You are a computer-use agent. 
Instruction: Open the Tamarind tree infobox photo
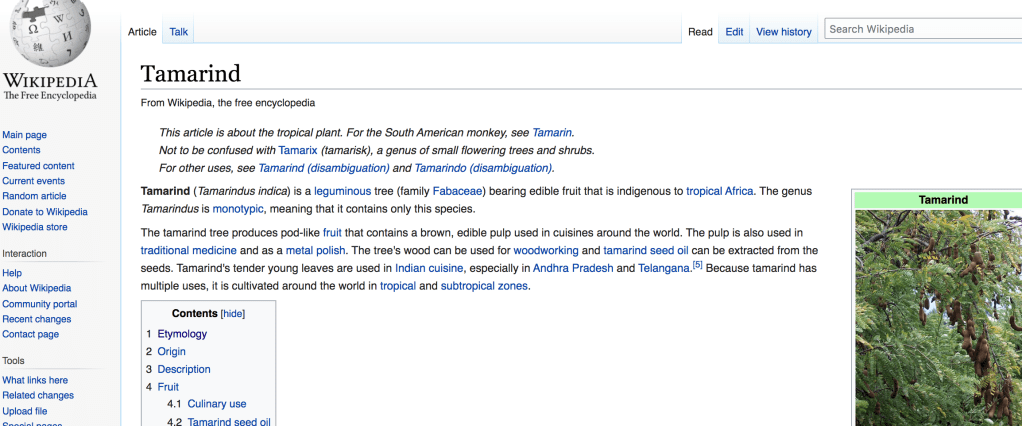tap(938, 315)
